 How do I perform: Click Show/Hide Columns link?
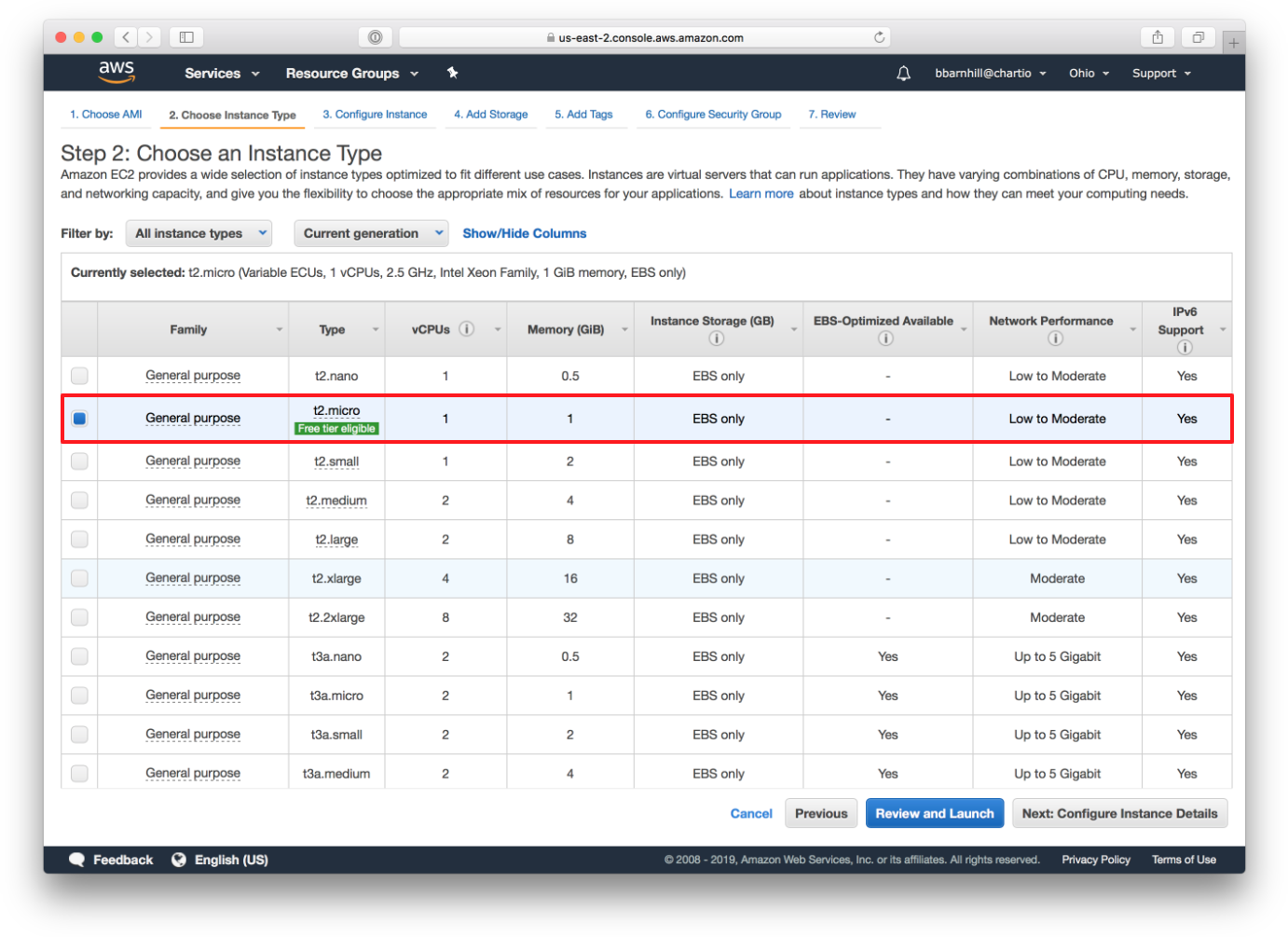tap(525, 233)
